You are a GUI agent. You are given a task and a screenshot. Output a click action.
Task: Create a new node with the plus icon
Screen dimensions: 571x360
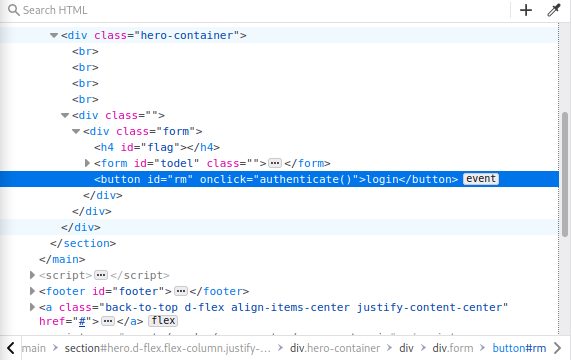tap(526, 10)
